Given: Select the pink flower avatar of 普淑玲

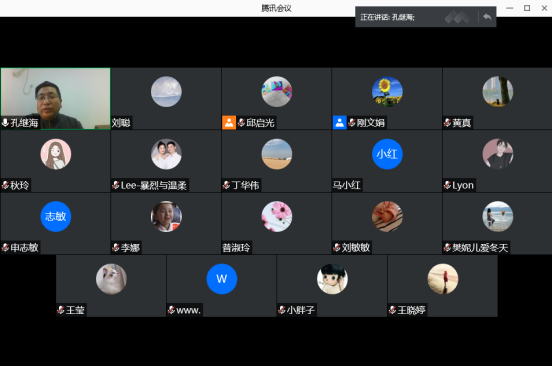Looking at the screenshot, I should click(277, 216).
